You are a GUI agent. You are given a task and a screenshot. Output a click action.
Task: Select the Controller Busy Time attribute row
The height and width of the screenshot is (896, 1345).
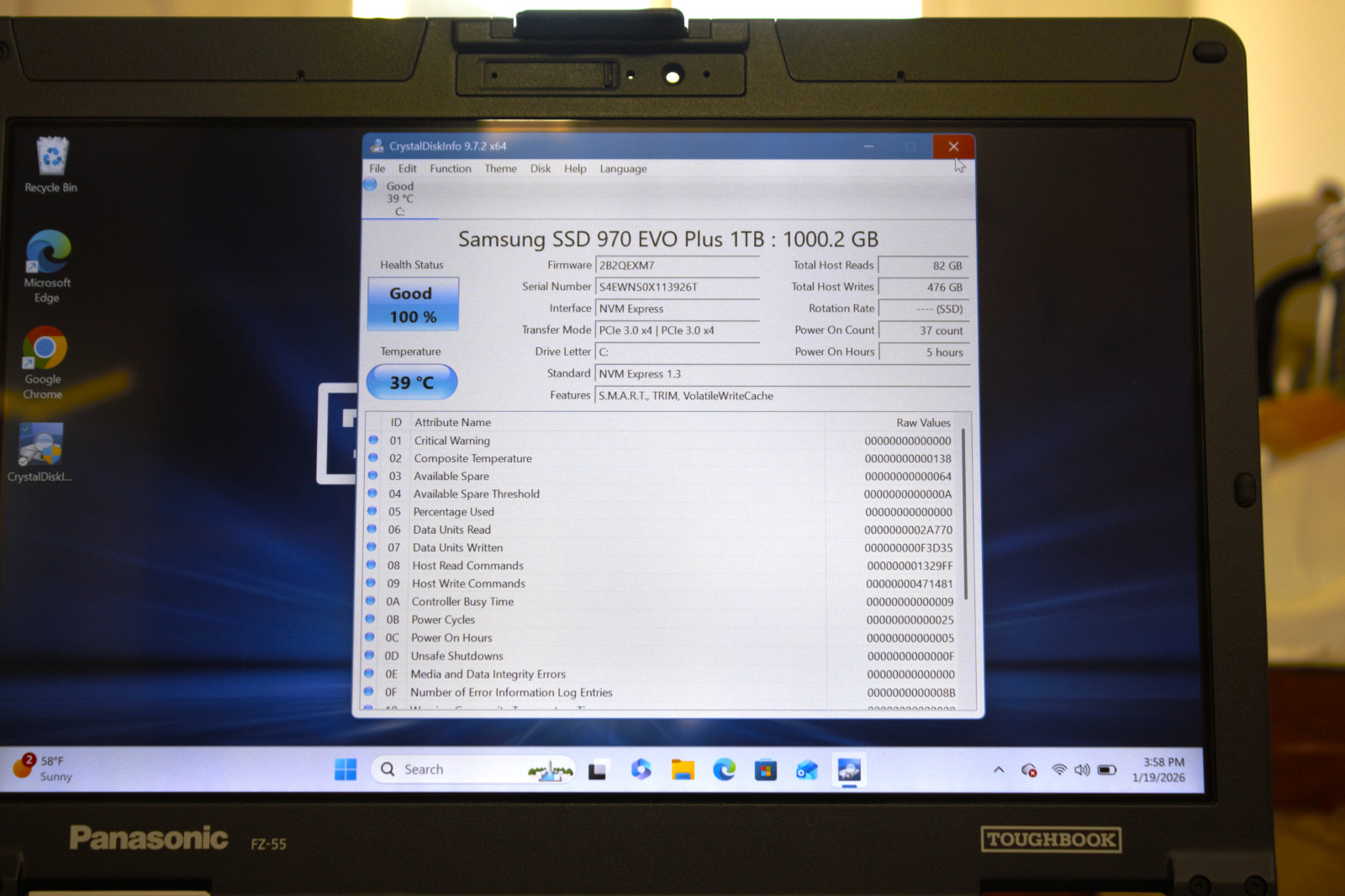tap(662, 601)
